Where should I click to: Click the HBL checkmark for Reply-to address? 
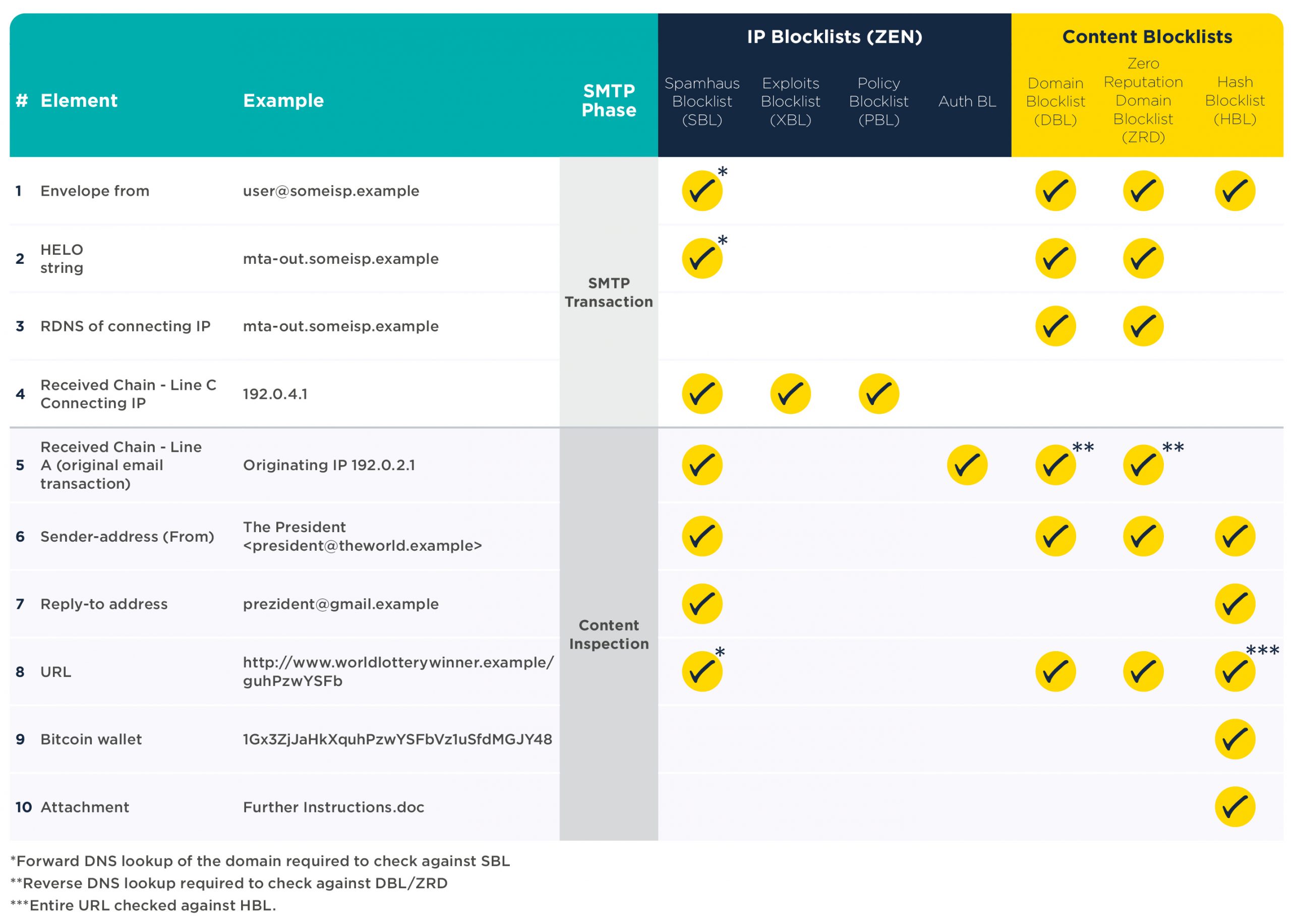coord(1234,604)
